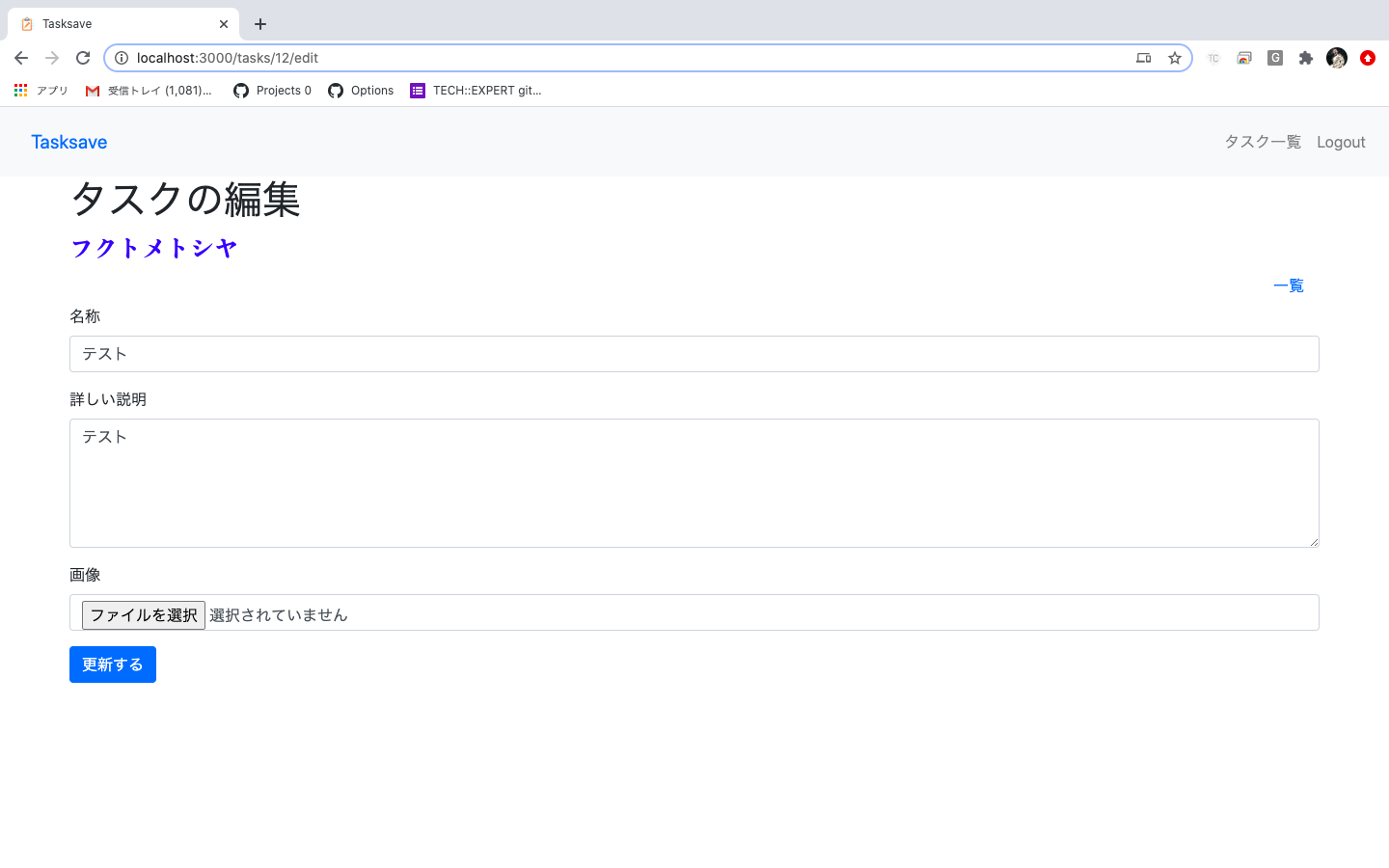Open the Projects 0 GitHub bookmark

click(272, 91)
